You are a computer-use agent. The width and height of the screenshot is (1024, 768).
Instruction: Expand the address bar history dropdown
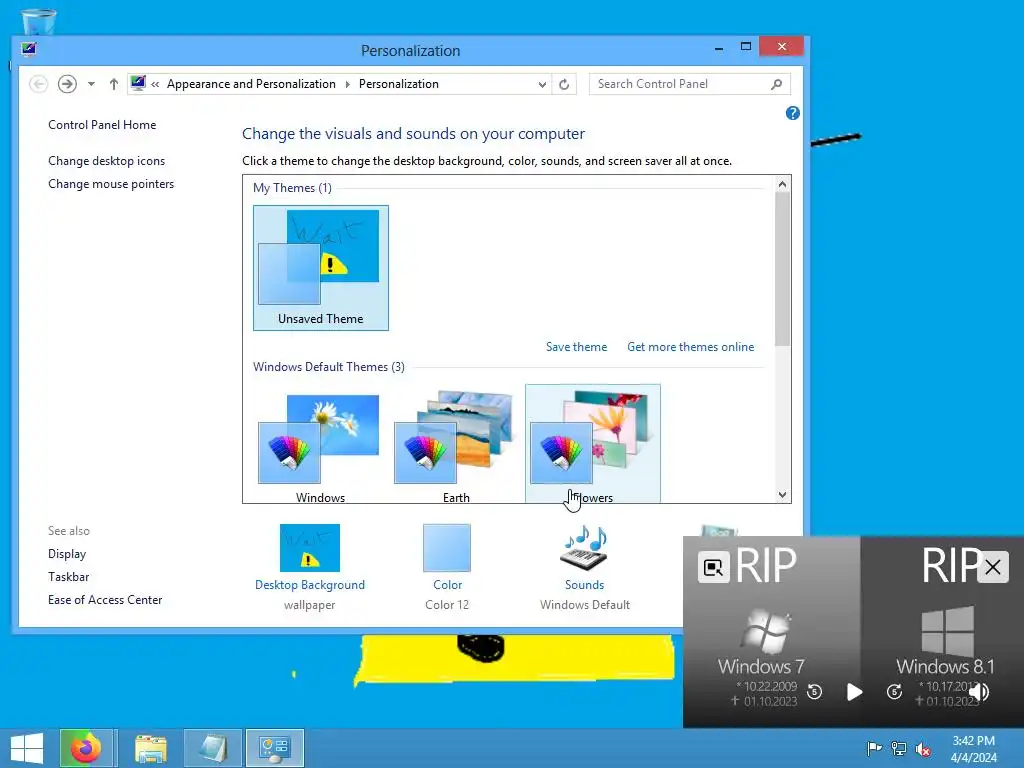542,84
